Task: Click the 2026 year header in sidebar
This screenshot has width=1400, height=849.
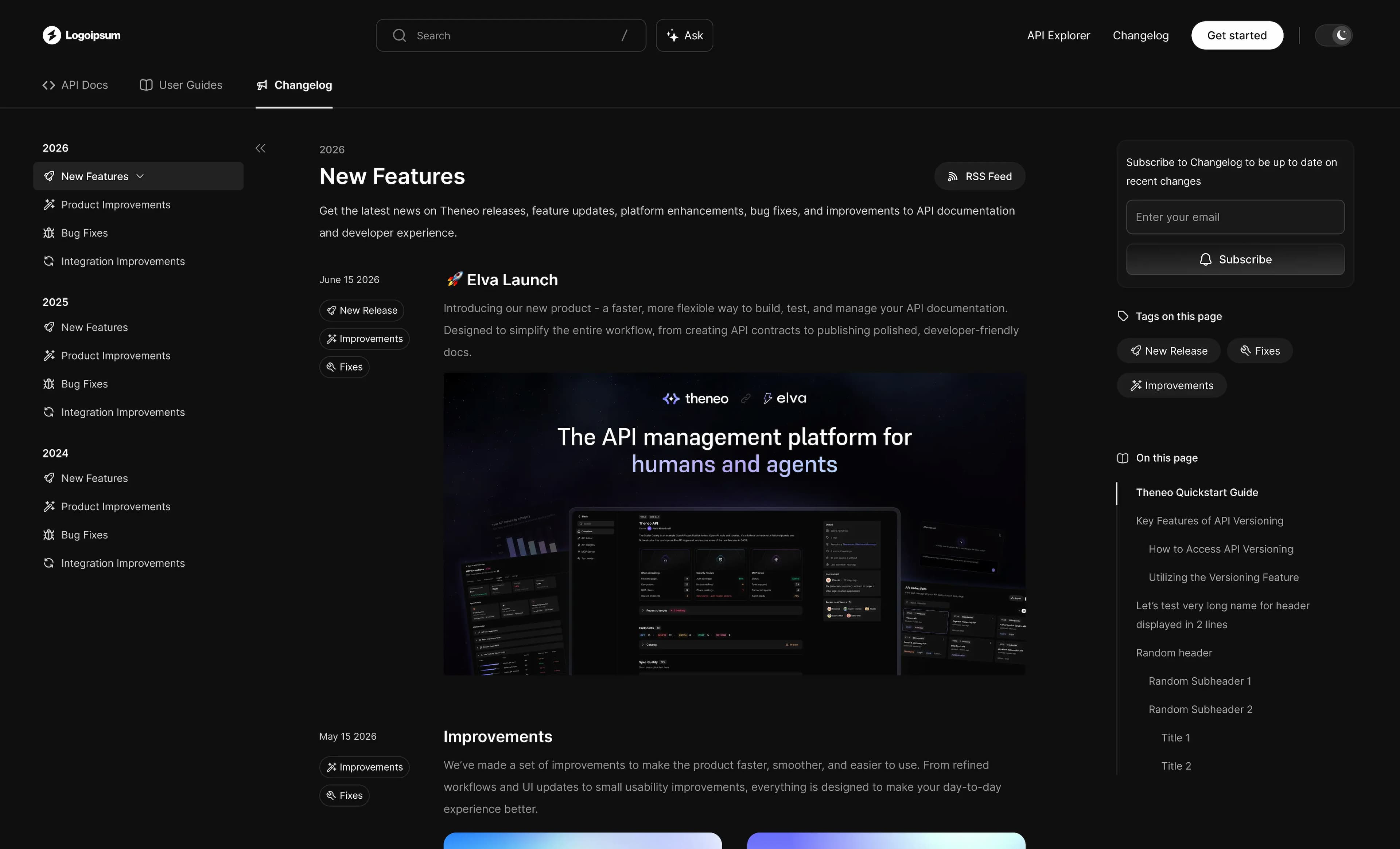Action: click(55, 148)
